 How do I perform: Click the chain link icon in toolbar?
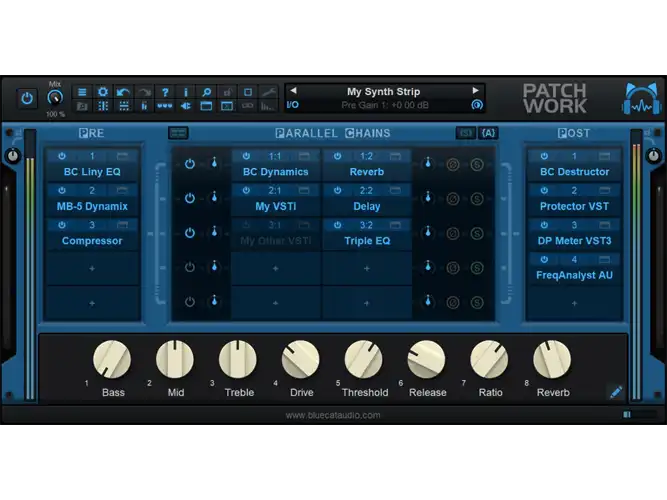248,106
